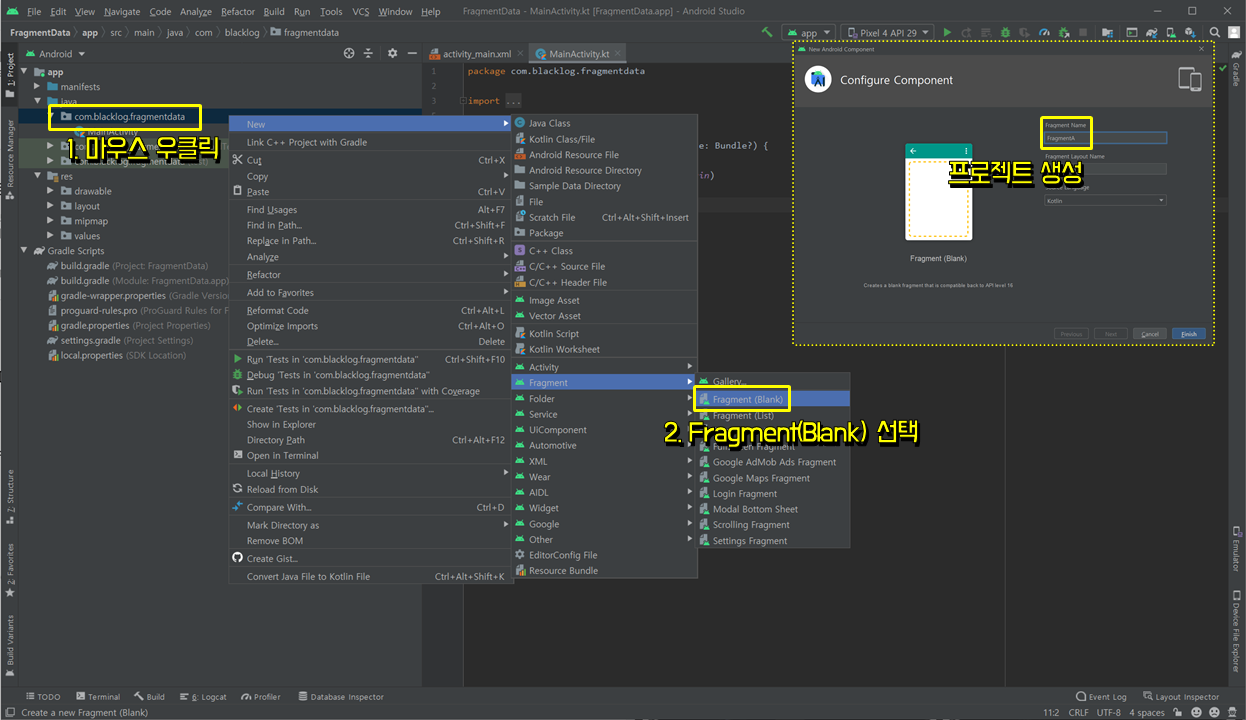The image size is (1246, 720).
Task: Open the Event Log button
Action: click(1101, 697)
